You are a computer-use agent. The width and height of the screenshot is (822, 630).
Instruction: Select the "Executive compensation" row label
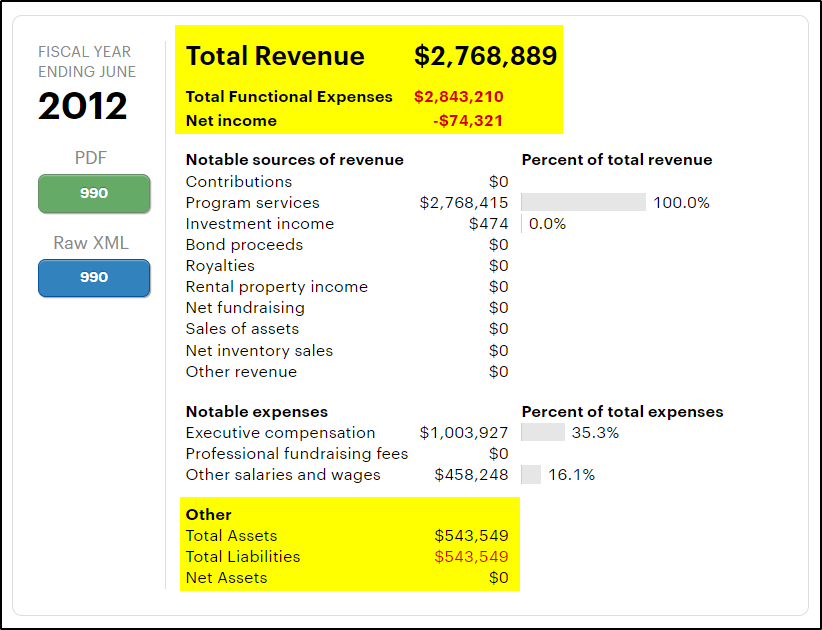pos(280,433)
